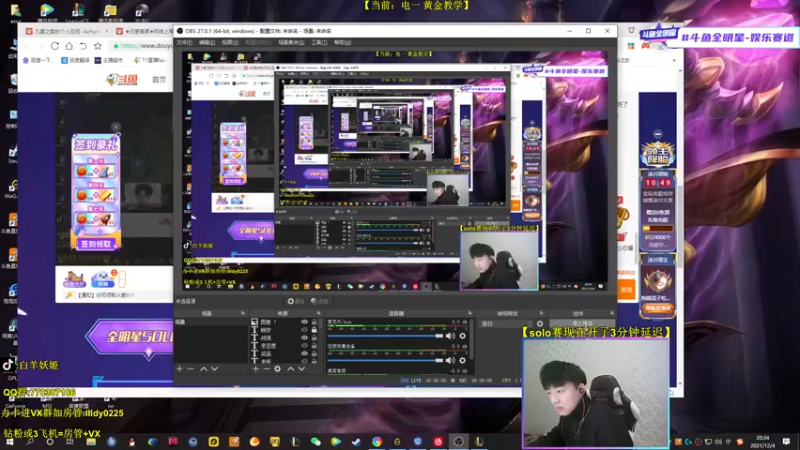Mute the second mixer channel speaker icon
800x450 pixels.
click(450, 360)
